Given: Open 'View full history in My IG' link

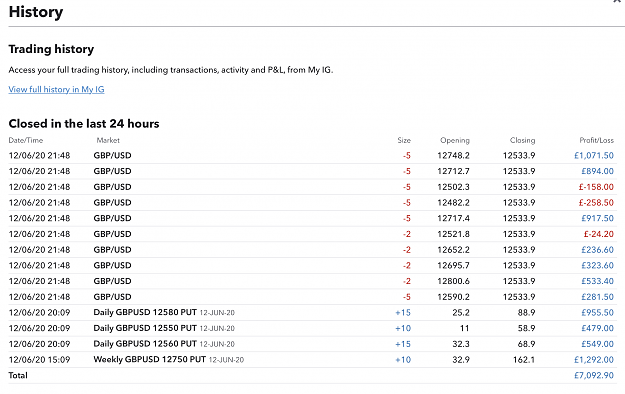Looking at the screenshot, I should click(56, 89).
